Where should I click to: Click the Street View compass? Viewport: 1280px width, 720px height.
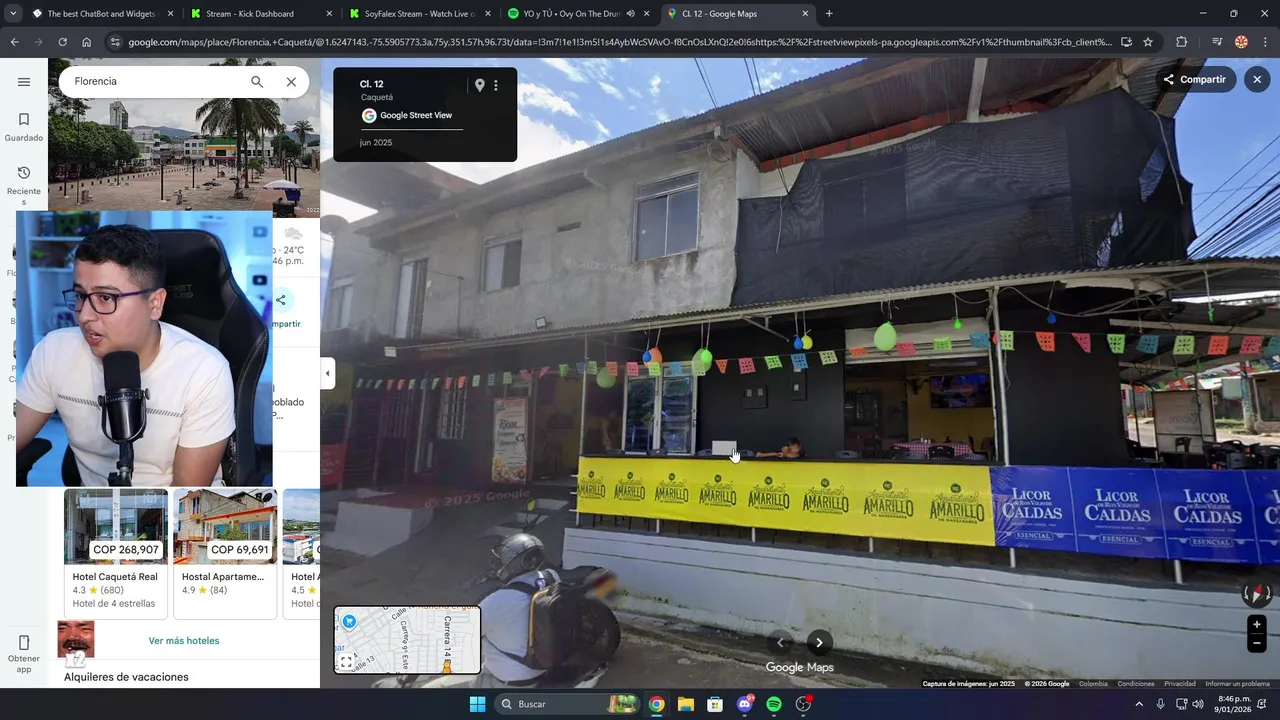click(x=1256, y=594)
